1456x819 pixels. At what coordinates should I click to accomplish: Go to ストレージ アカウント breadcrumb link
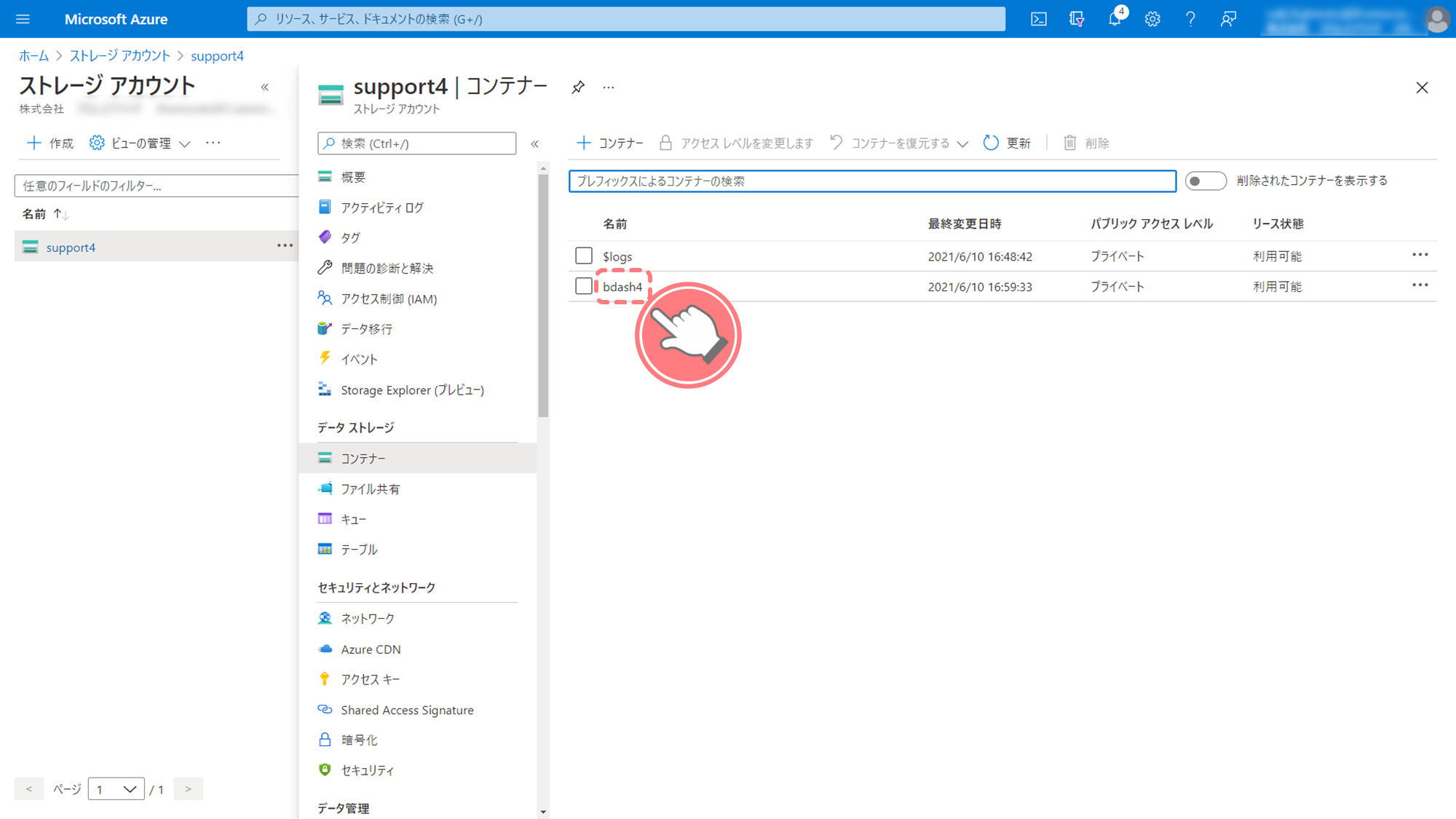[119, 56]
